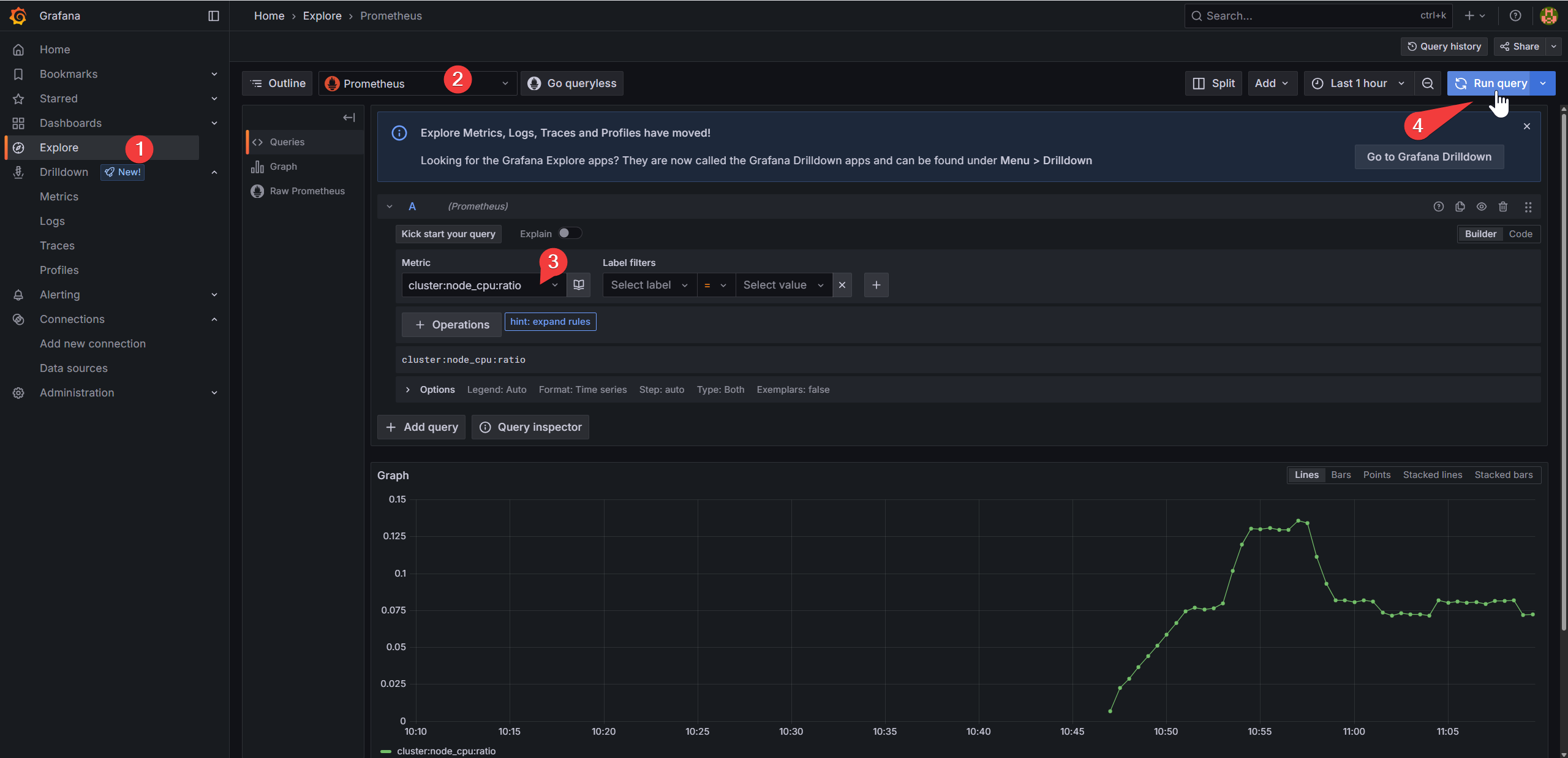Collapse query A row chevron
Viewport: 1568px width, 758px height.
390,207
